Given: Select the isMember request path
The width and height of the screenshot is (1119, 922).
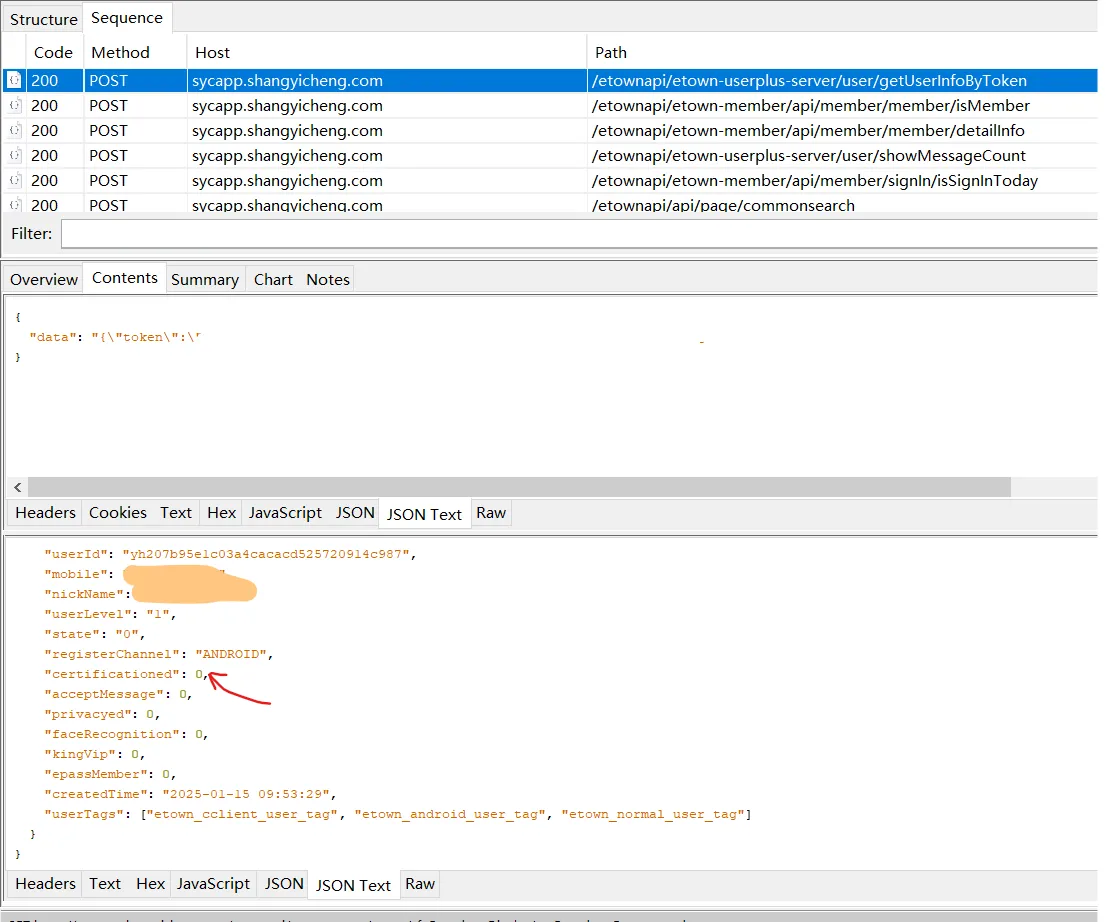Looking at the screenshot, I should [811, 106].
